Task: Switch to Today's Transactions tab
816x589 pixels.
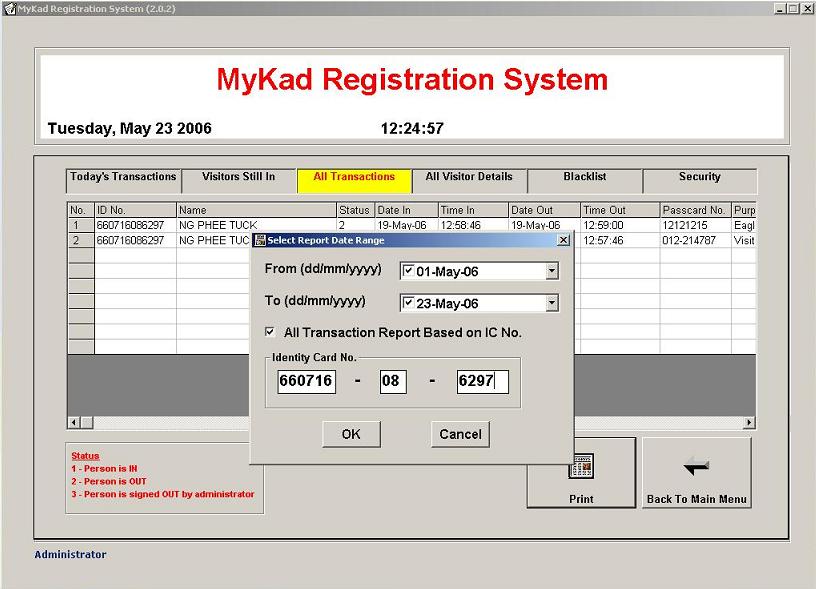Action: (x=123, y=178)
